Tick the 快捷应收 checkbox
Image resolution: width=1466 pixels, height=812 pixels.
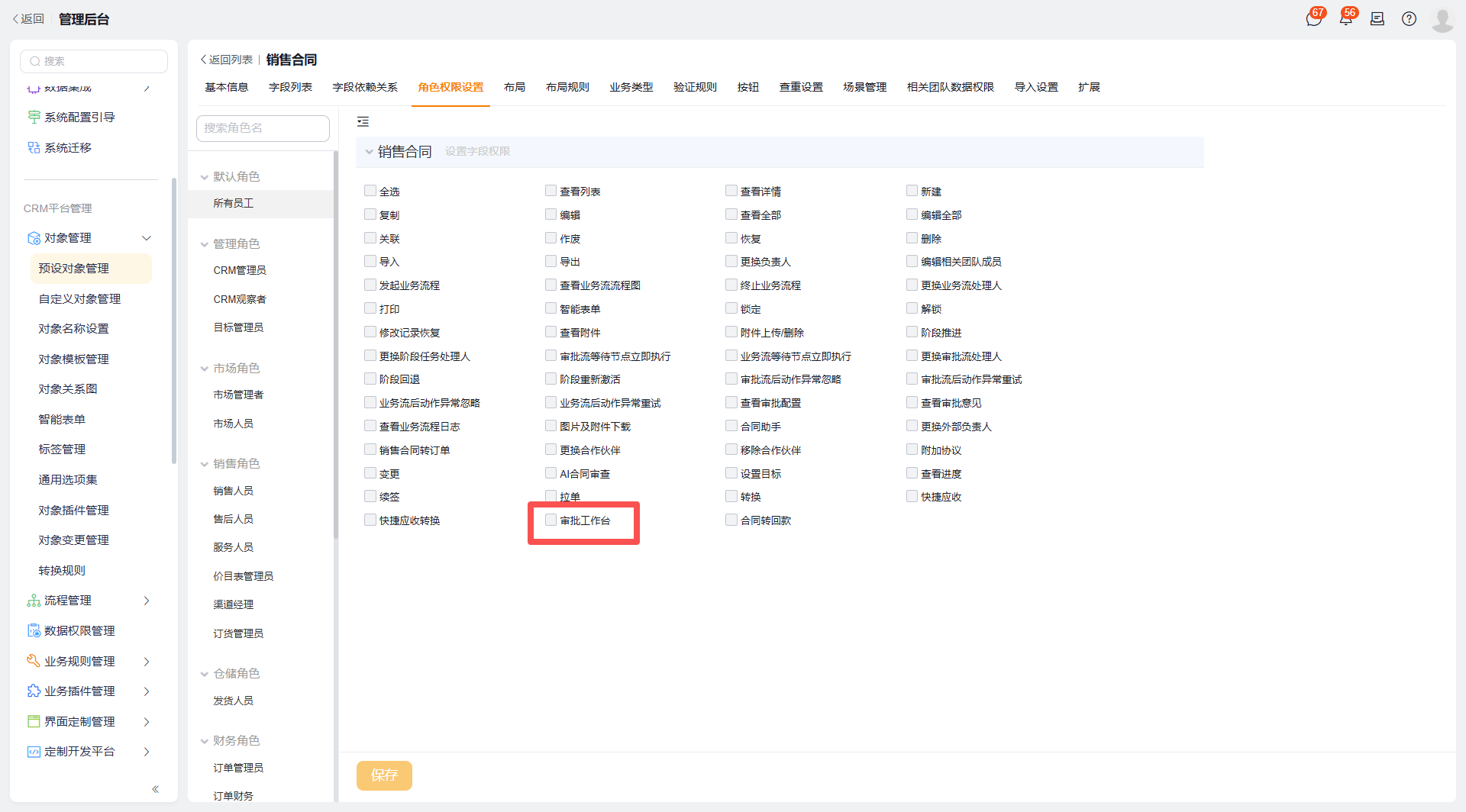(912, 496)
